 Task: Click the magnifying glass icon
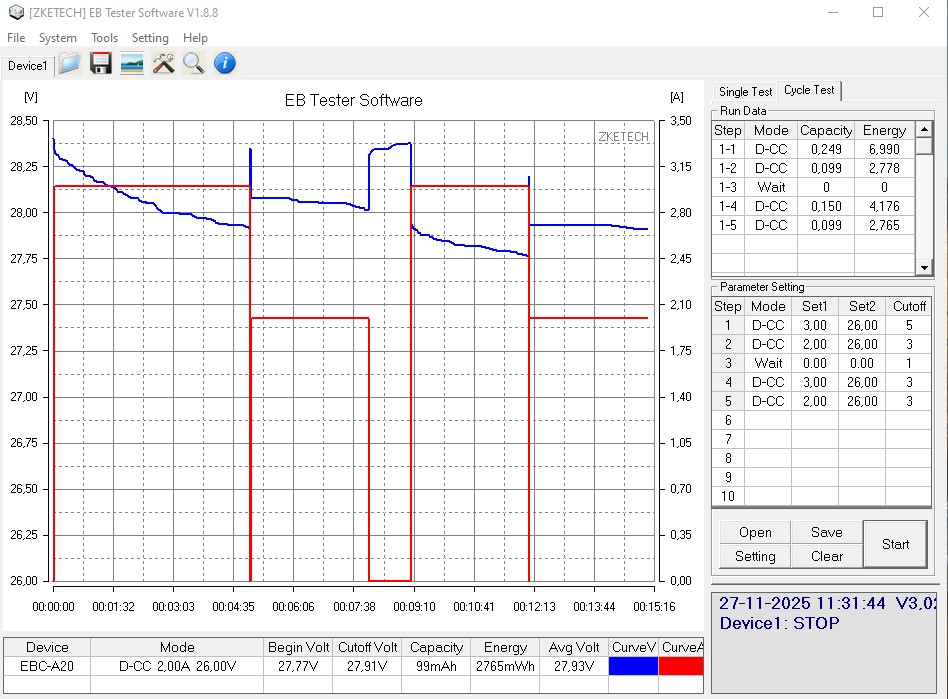point(193,64)
